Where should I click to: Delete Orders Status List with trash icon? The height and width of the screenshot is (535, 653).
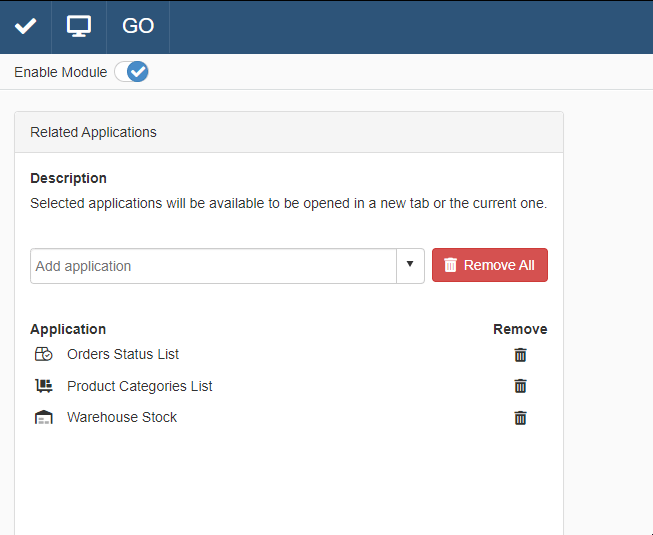[x=520, y=355]
